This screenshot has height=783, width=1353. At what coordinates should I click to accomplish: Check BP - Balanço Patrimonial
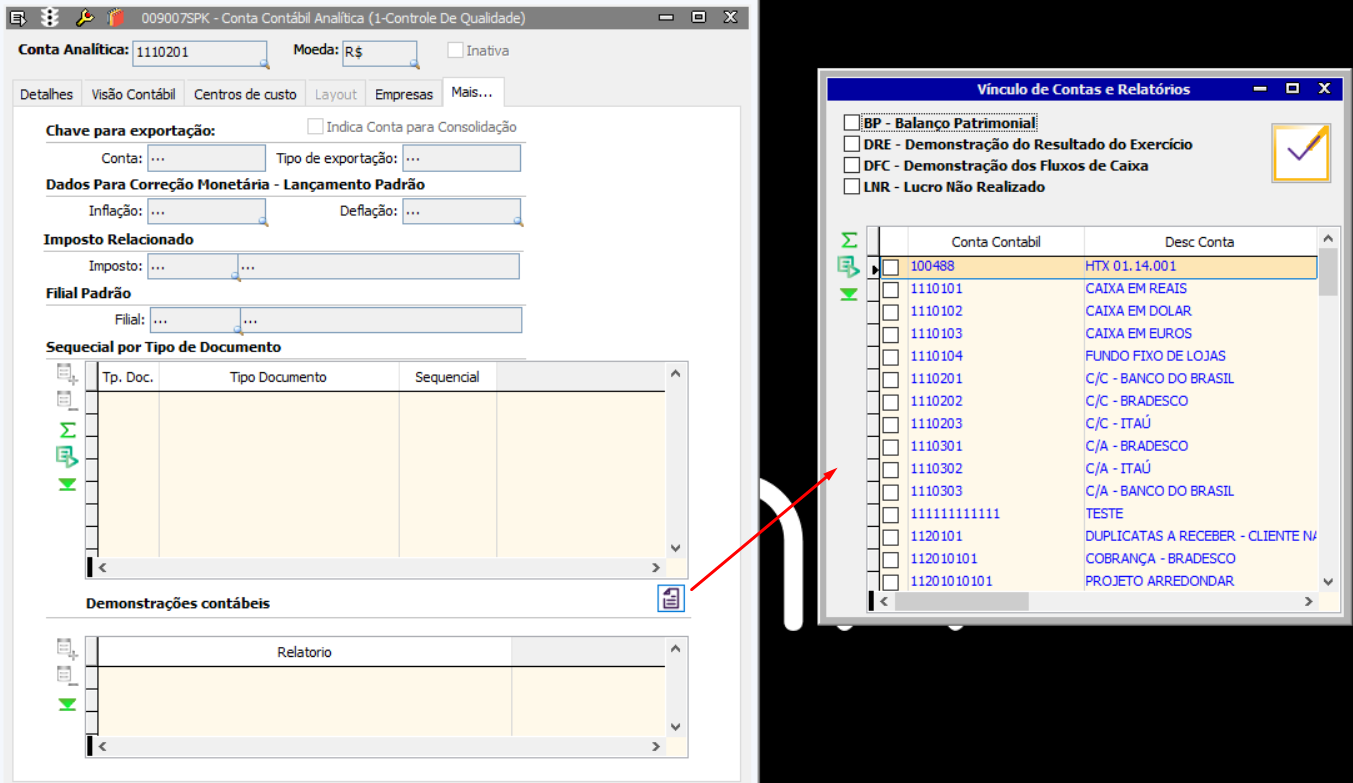coord(852,123)
